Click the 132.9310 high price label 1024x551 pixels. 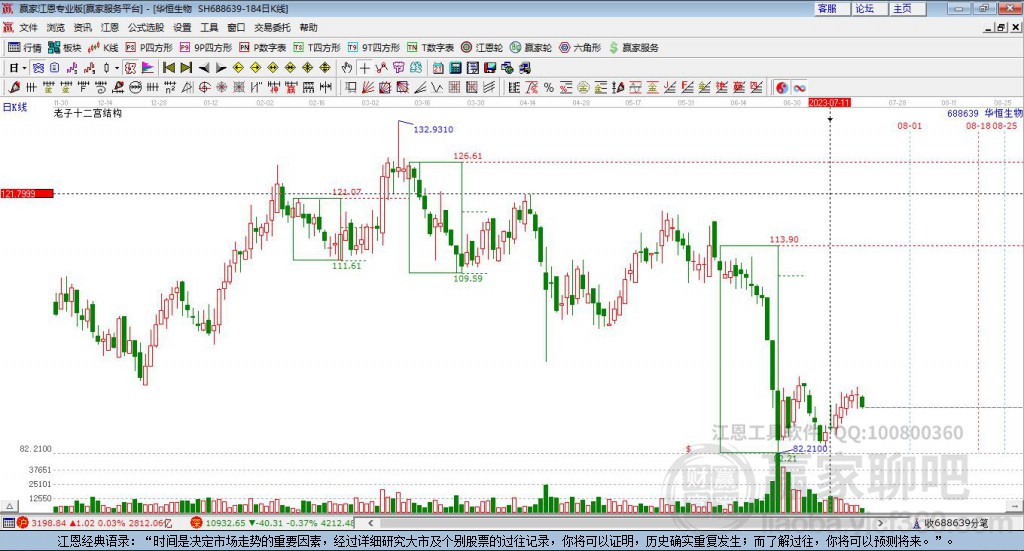[x=433, y=129]
